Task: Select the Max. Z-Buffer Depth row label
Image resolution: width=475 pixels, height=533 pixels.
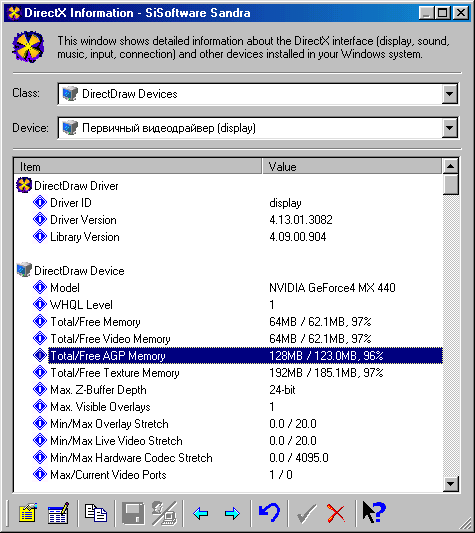Action: (98, 390)
